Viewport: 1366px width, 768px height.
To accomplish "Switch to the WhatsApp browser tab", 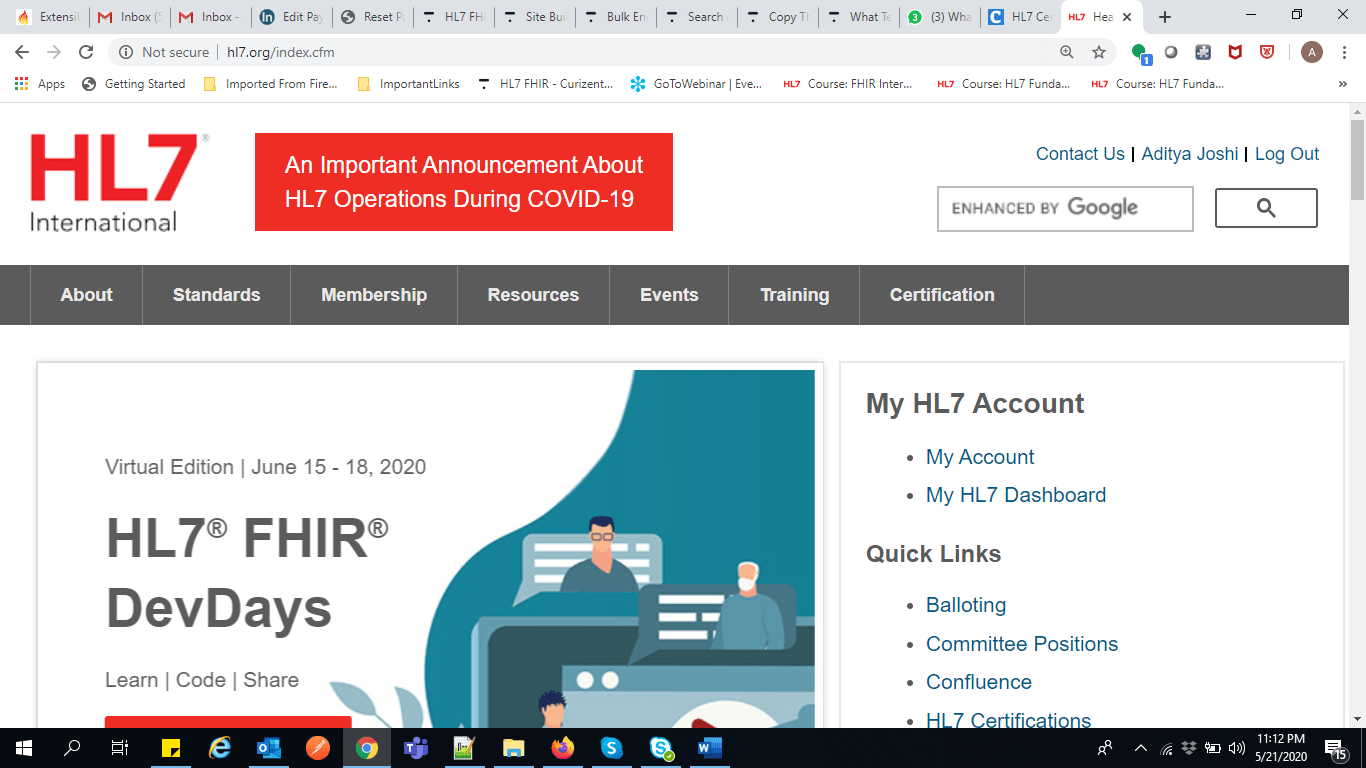I will tap(940, 17).
